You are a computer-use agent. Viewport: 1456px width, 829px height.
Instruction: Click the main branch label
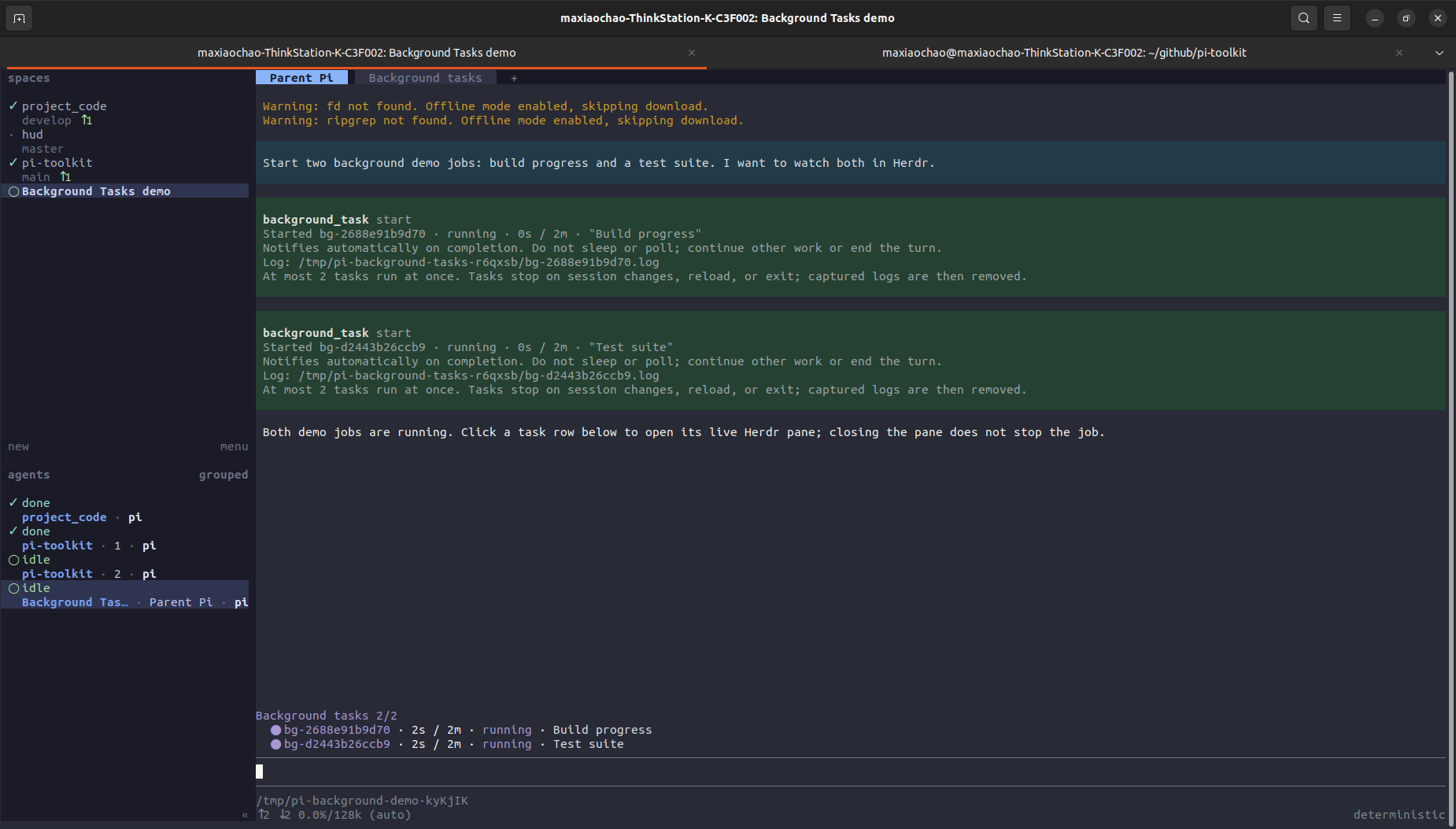tap(35, 177)
